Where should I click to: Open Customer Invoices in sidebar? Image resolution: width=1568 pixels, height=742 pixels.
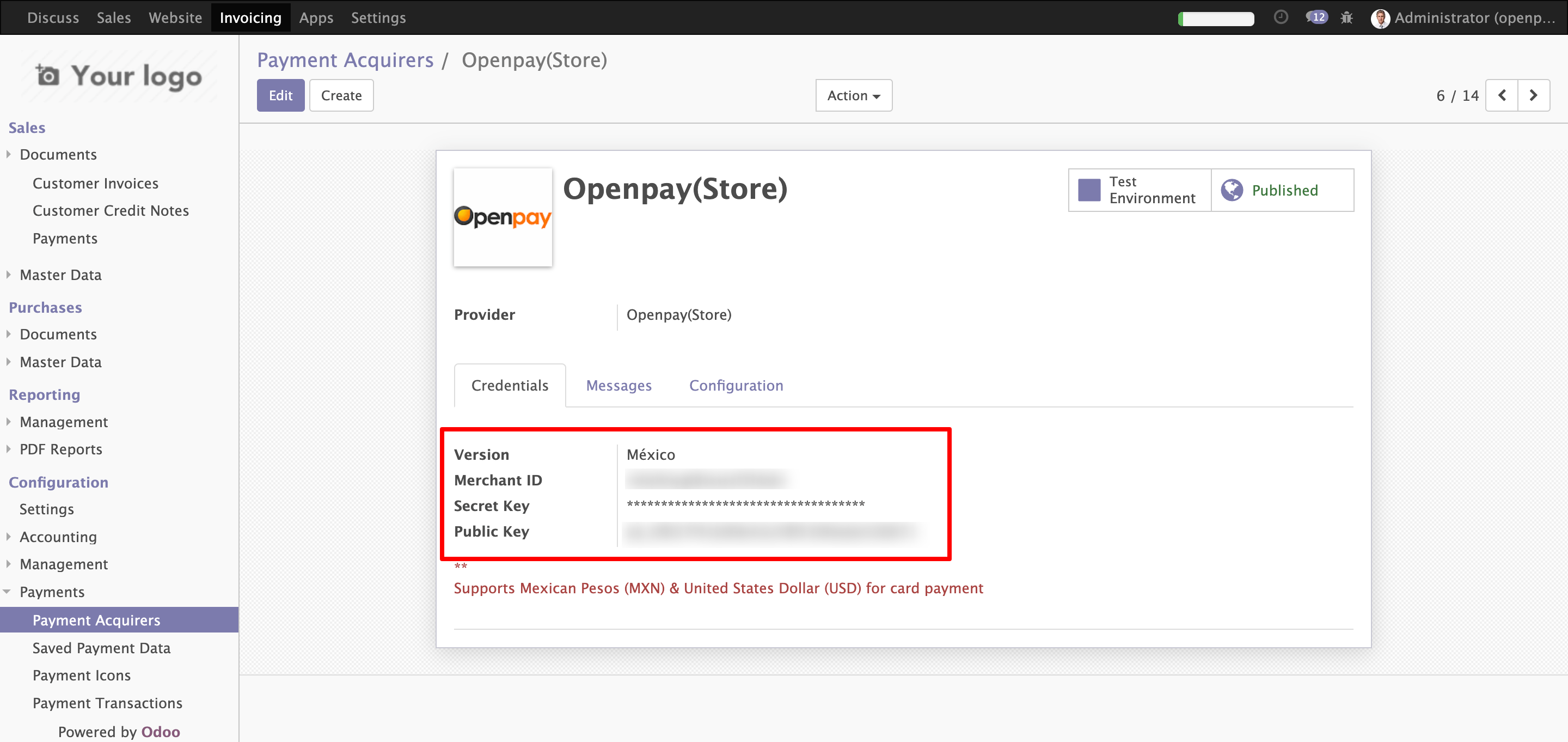point(96,184)
